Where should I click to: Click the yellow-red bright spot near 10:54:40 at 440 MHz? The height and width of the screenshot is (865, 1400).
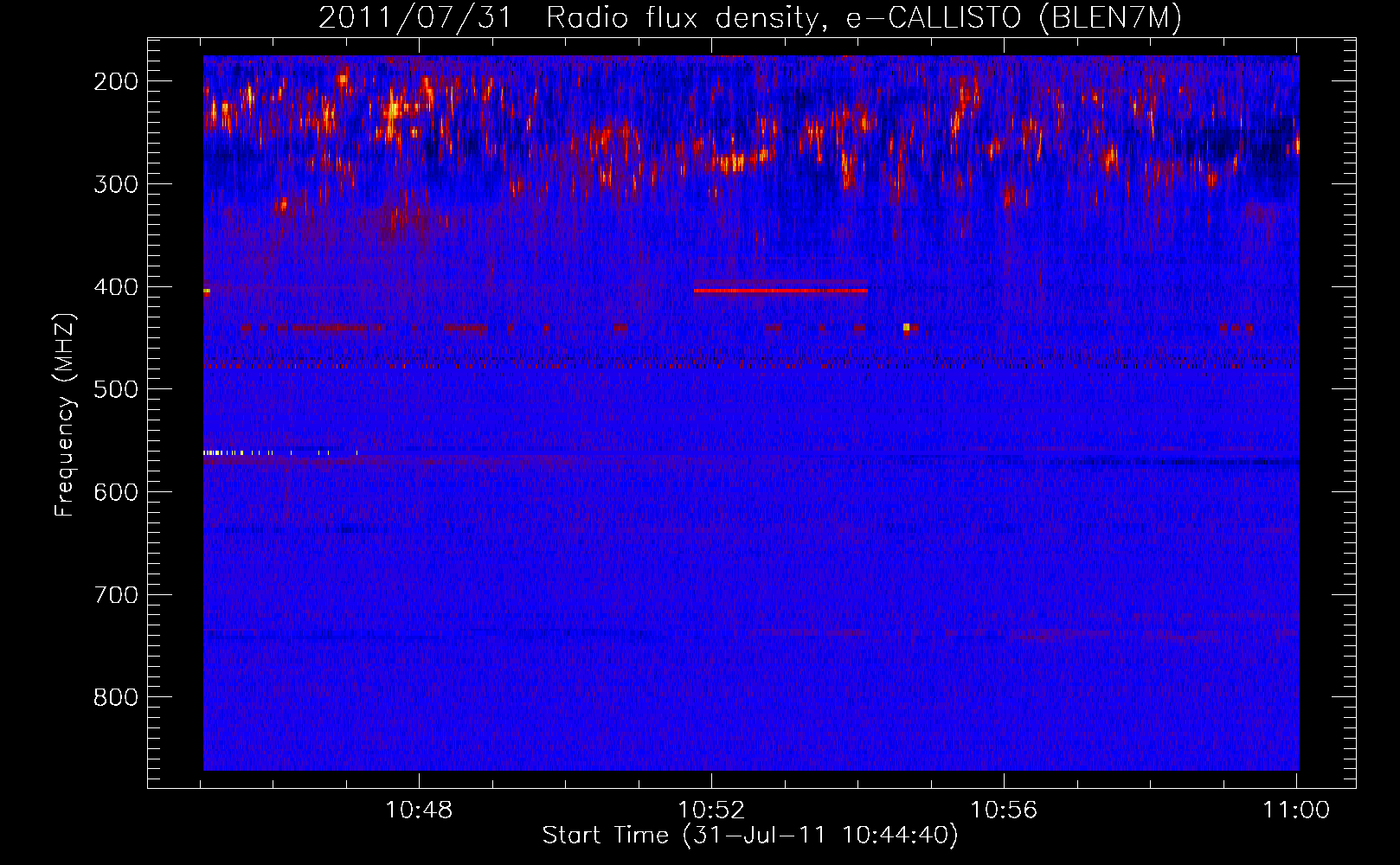(x=907, y=328)
